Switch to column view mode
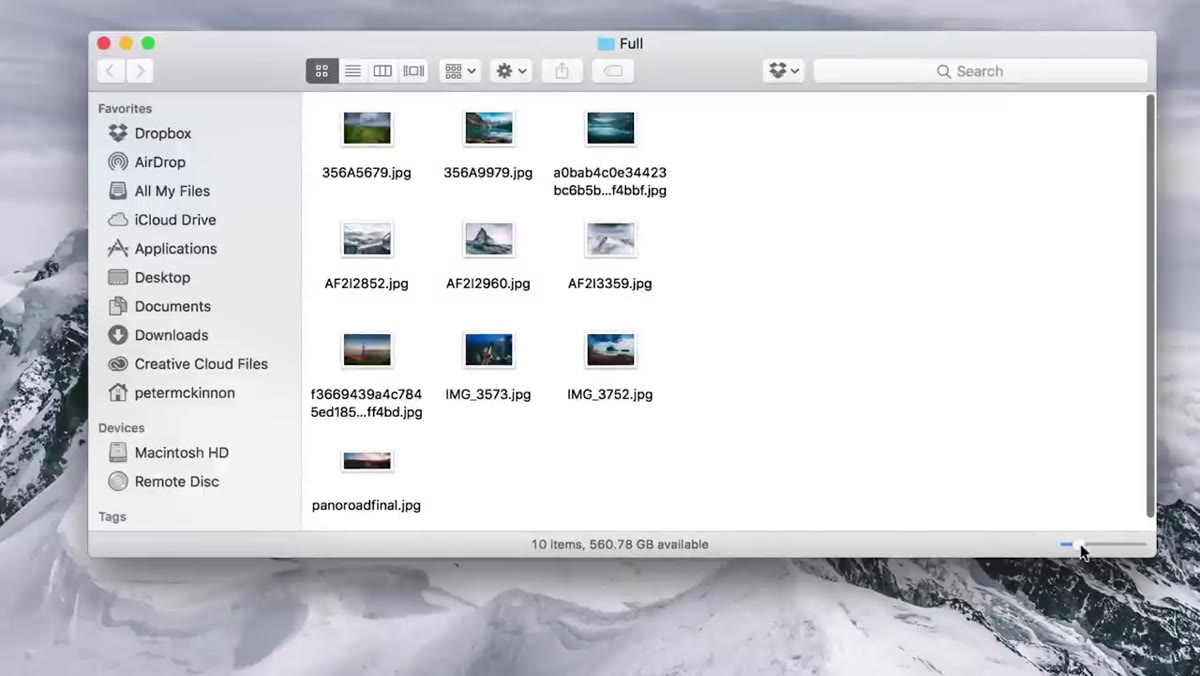 [382, 71]
